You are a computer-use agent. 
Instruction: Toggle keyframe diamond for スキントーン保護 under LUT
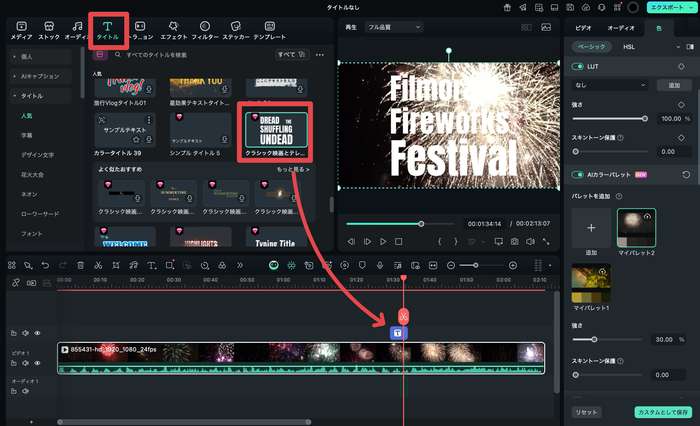[681, 138]
